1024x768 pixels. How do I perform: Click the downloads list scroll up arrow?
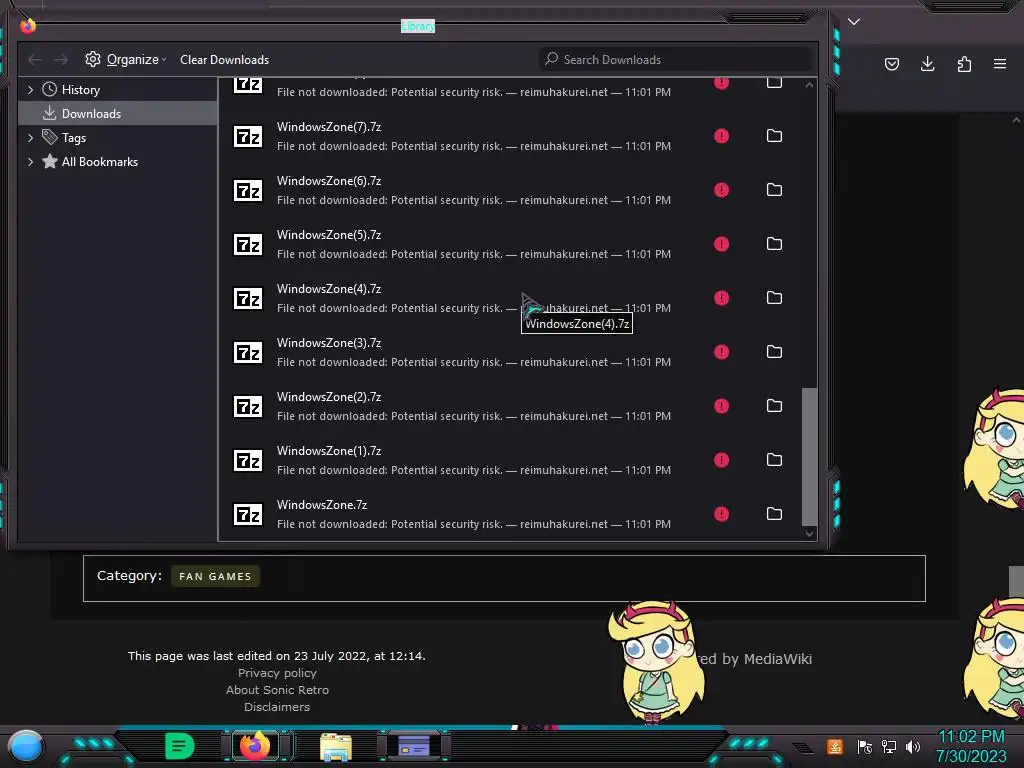coord(809,85)
